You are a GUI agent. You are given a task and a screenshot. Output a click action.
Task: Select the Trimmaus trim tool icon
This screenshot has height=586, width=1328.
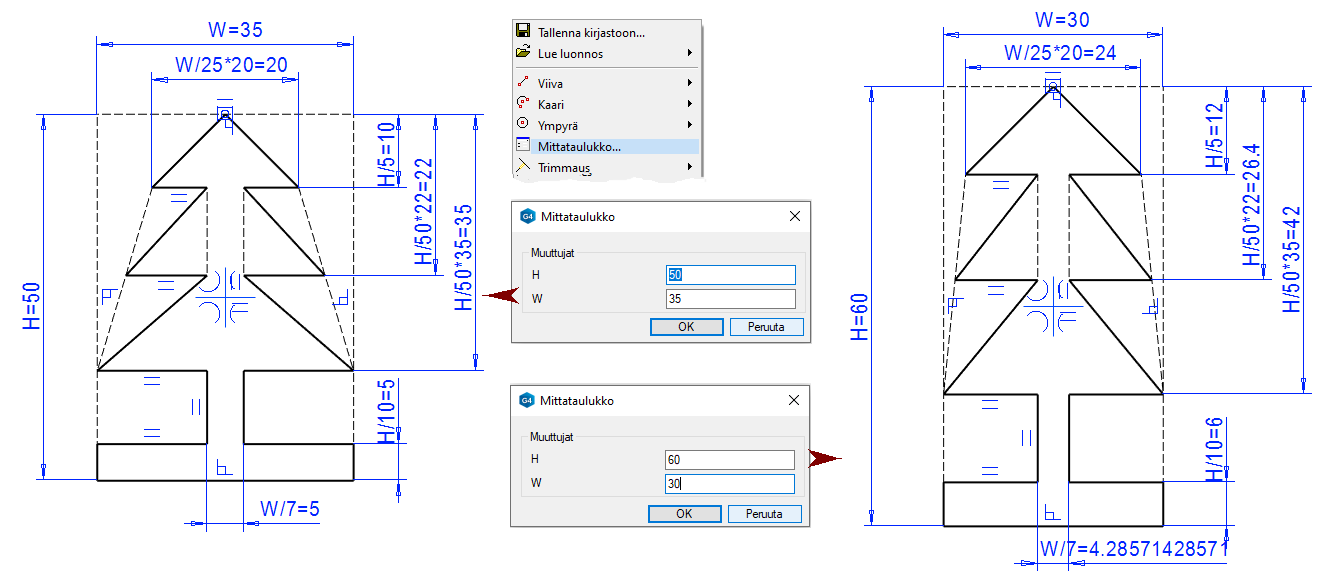(522, 167)
